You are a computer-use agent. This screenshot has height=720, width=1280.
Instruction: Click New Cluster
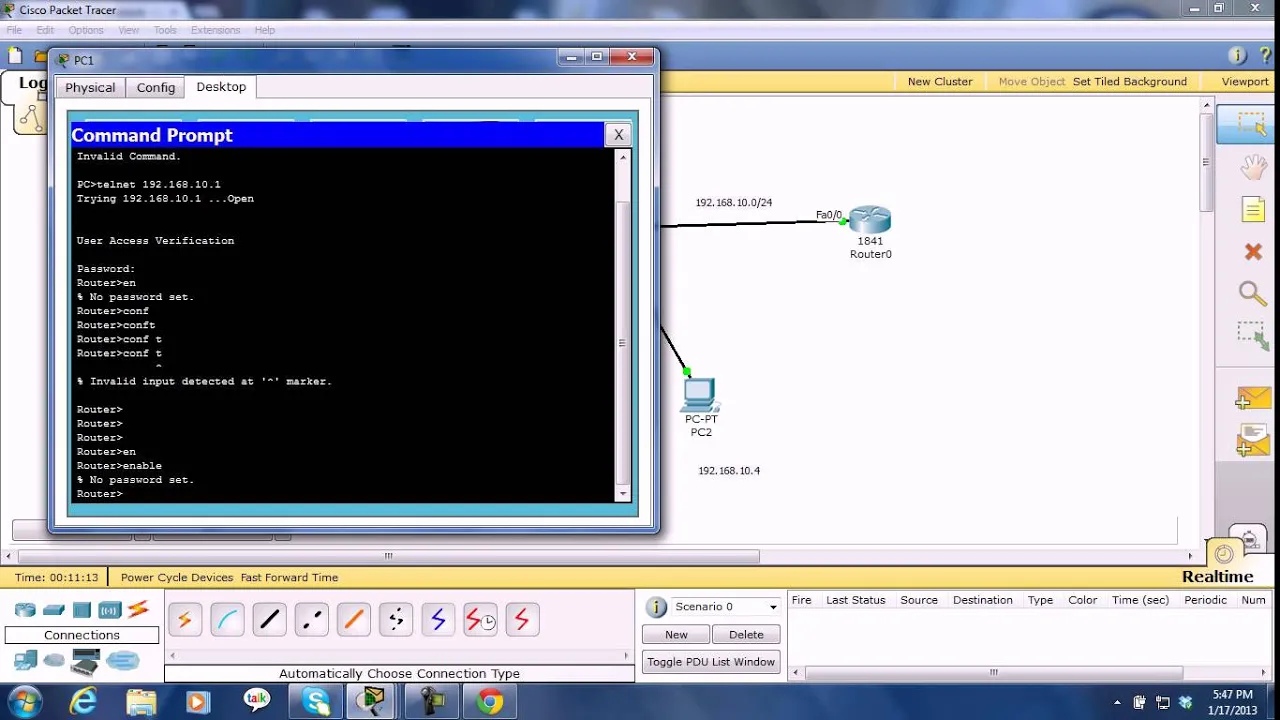940,81
